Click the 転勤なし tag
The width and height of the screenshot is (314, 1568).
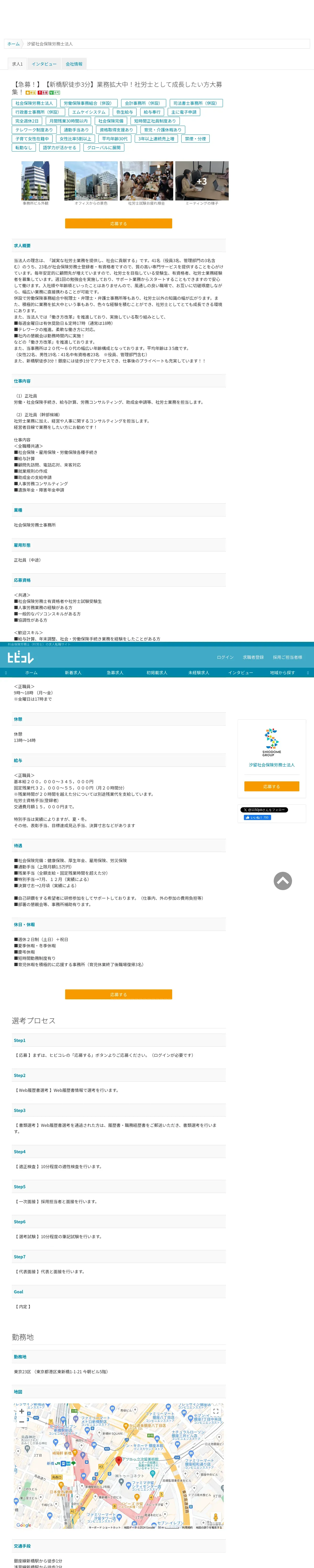click(x=24, y=148)
